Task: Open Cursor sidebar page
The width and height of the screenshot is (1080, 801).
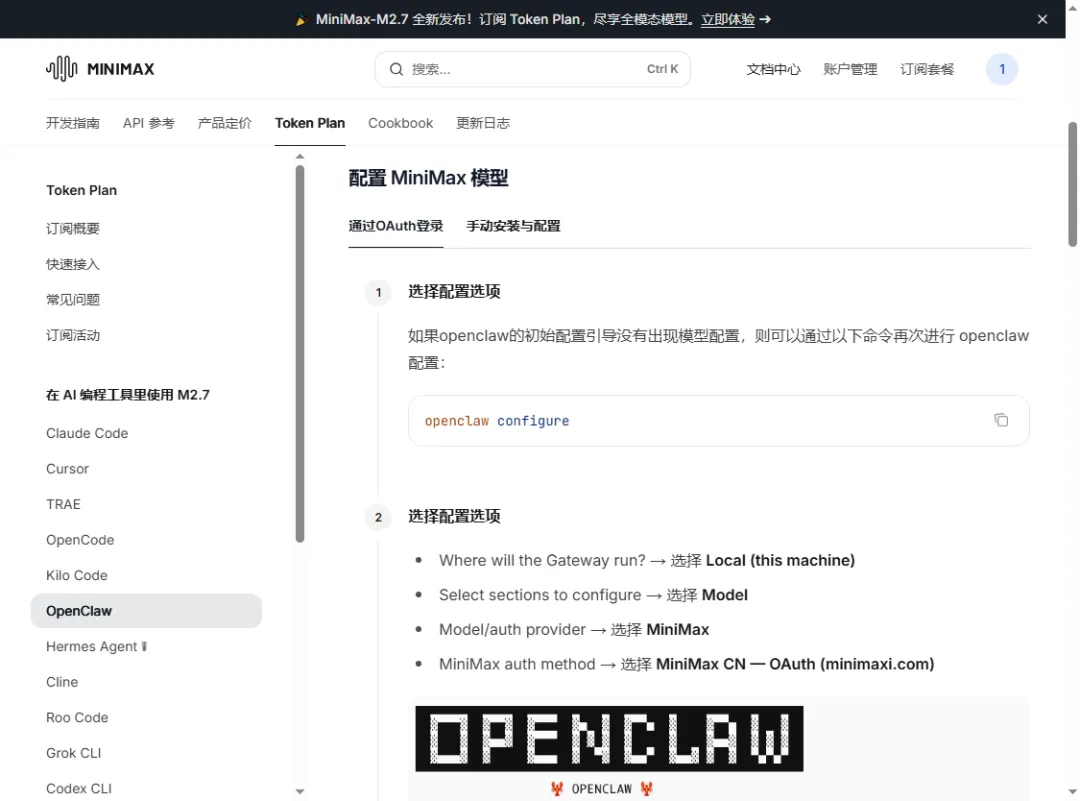Action: tap(68, 469)
